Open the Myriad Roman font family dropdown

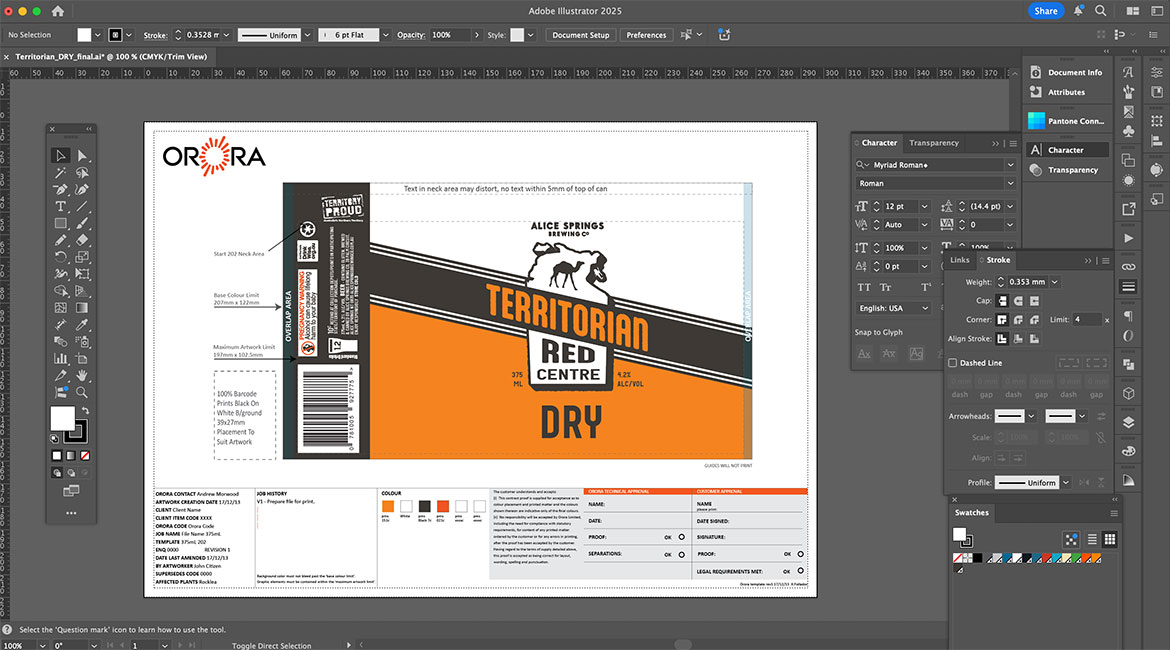(x=1011, y=165)
